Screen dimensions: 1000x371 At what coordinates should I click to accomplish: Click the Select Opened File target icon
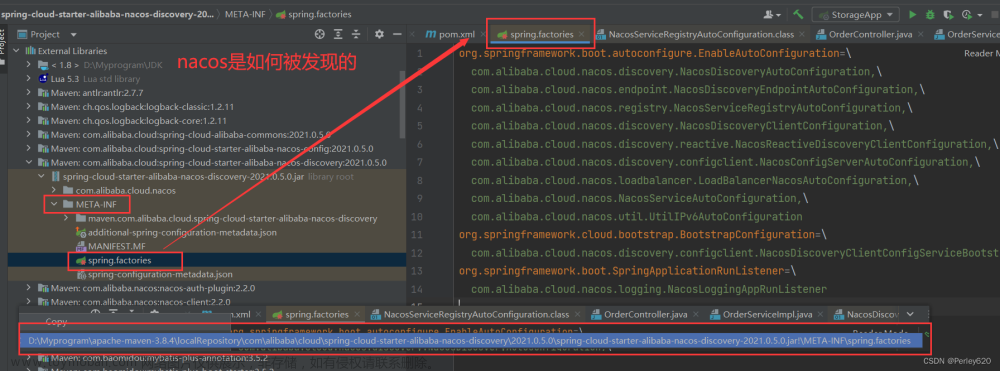point(320,34)
